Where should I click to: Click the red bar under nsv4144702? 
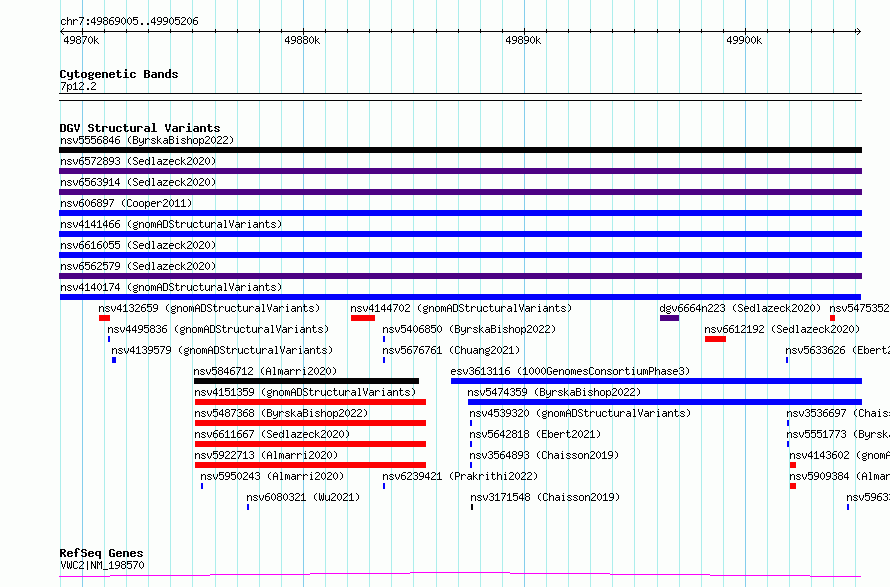[363, 318]
